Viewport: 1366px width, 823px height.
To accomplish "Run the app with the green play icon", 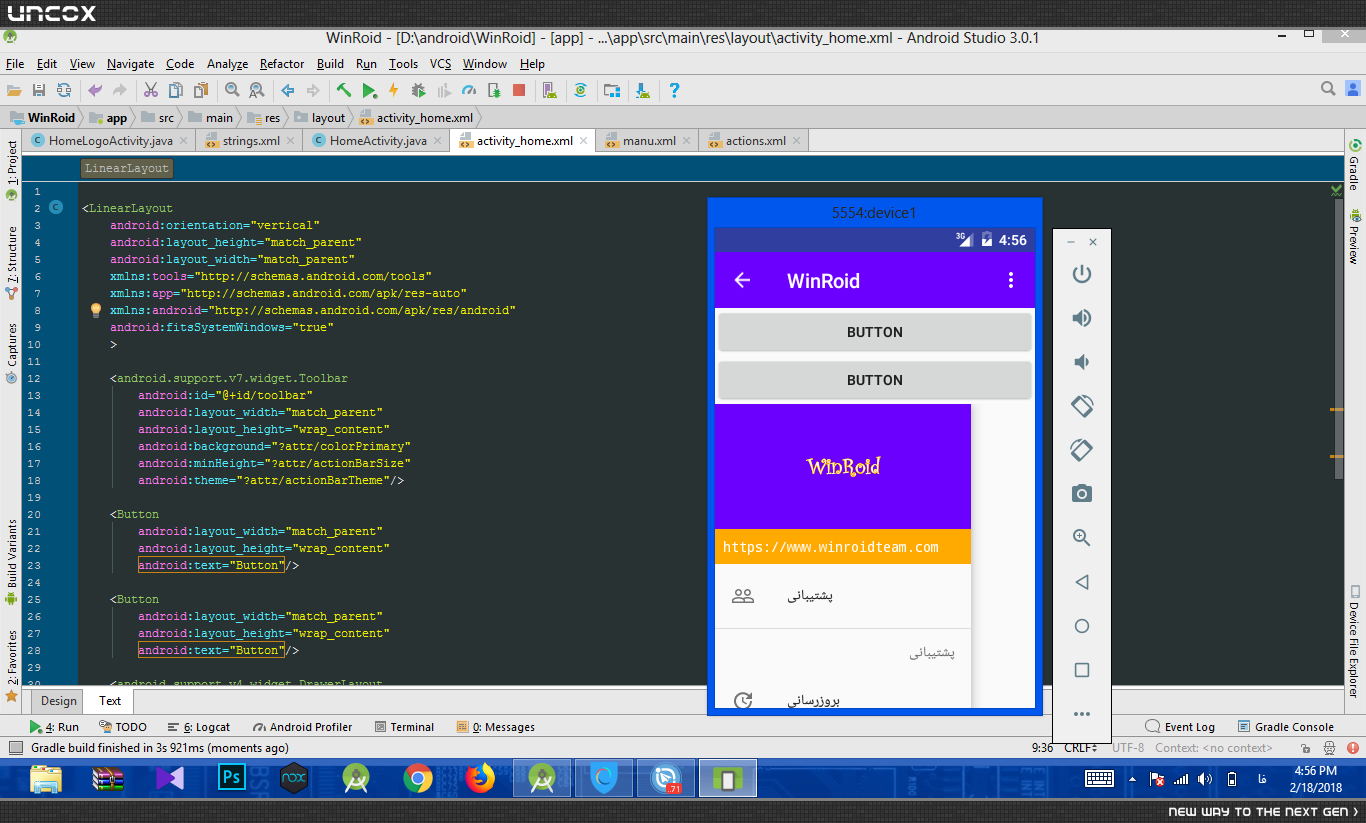I will tap(369, 90).
